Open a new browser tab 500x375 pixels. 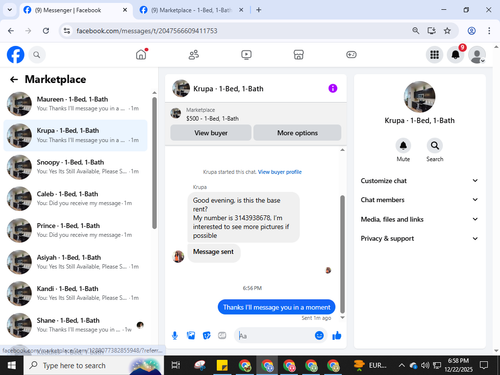(x=259, y=10)
